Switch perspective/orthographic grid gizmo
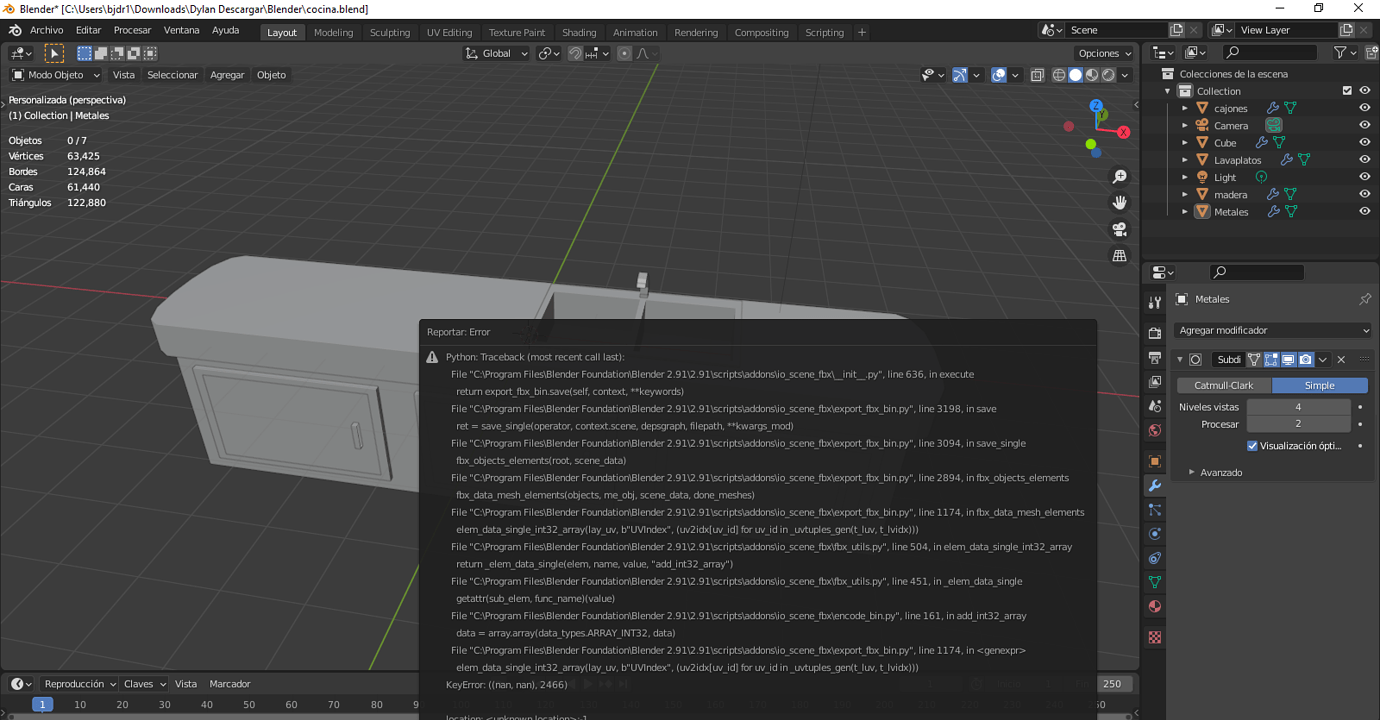The width and height of the screenshot is (1380, 720). [1120, 256]
